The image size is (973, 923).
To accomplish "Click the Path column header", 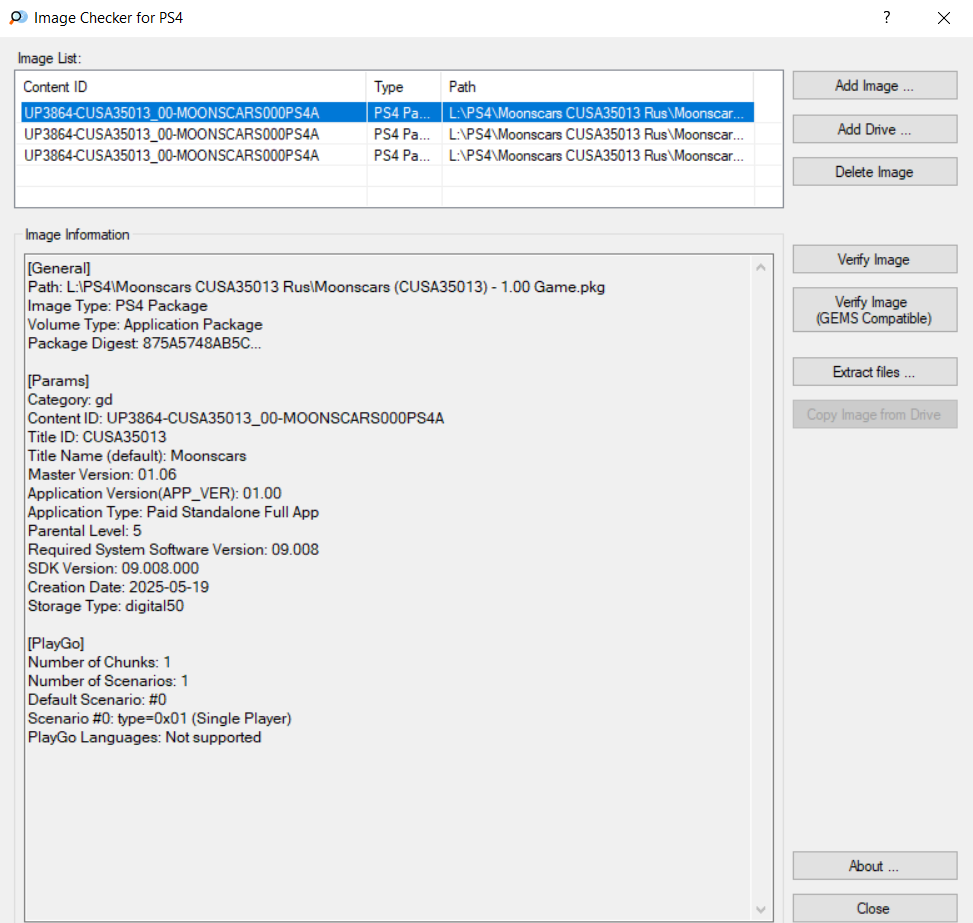I will point(597,87).
